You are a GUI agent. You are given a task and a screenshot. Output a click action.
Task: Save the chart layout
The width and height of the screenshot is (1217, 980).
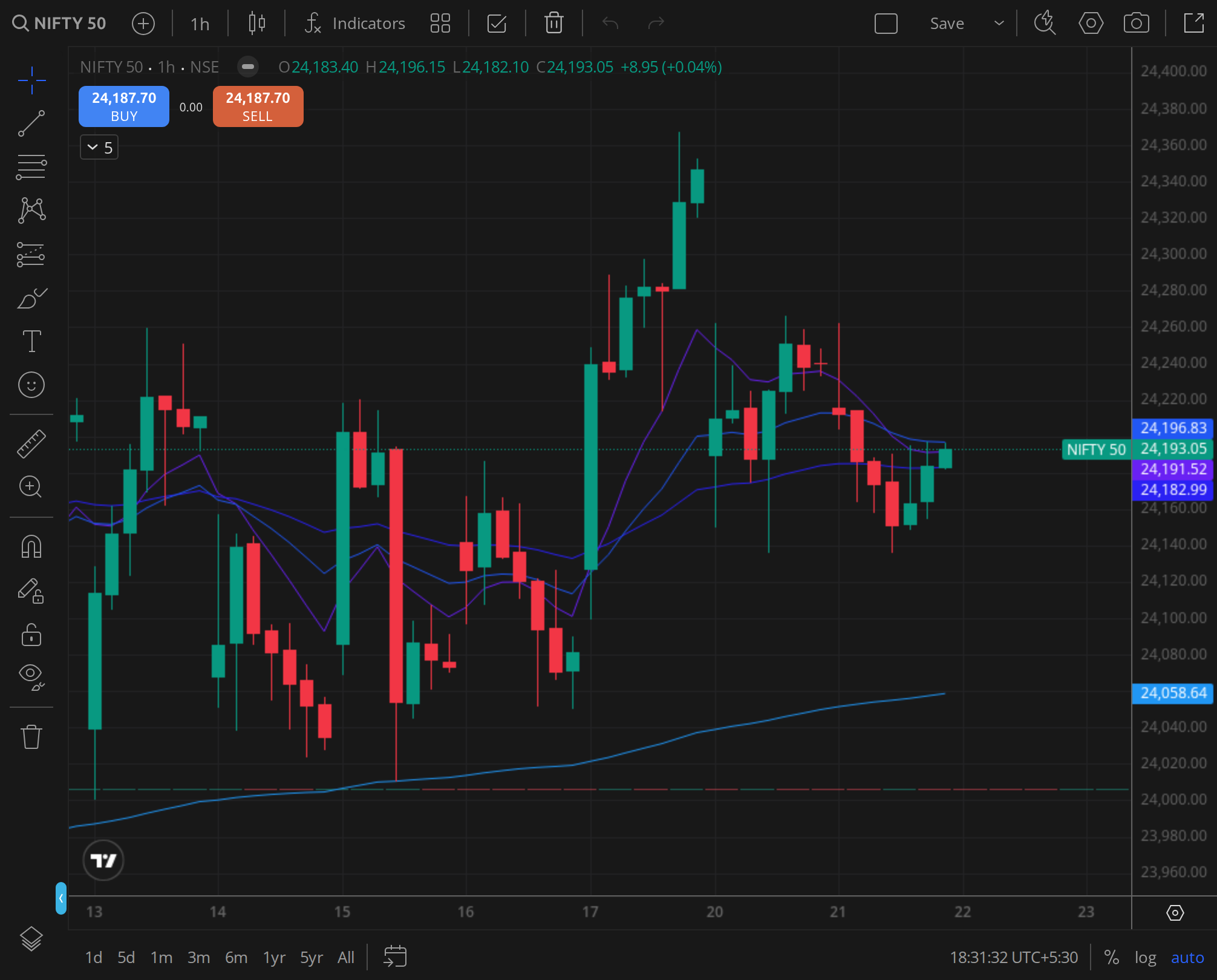pyautogui.click(x=947, y=24)
